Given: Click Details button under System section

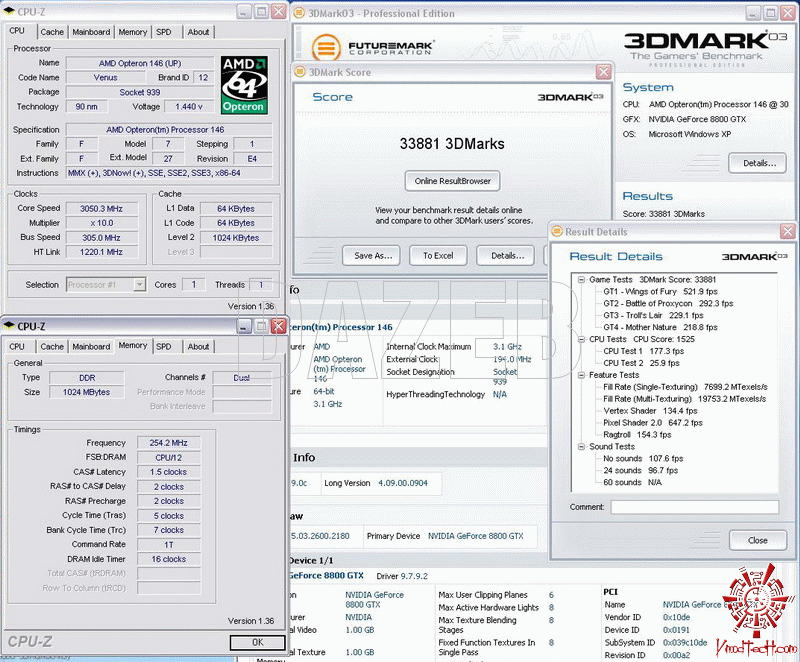Looking at the screenshot, I should tap(759, 163).
